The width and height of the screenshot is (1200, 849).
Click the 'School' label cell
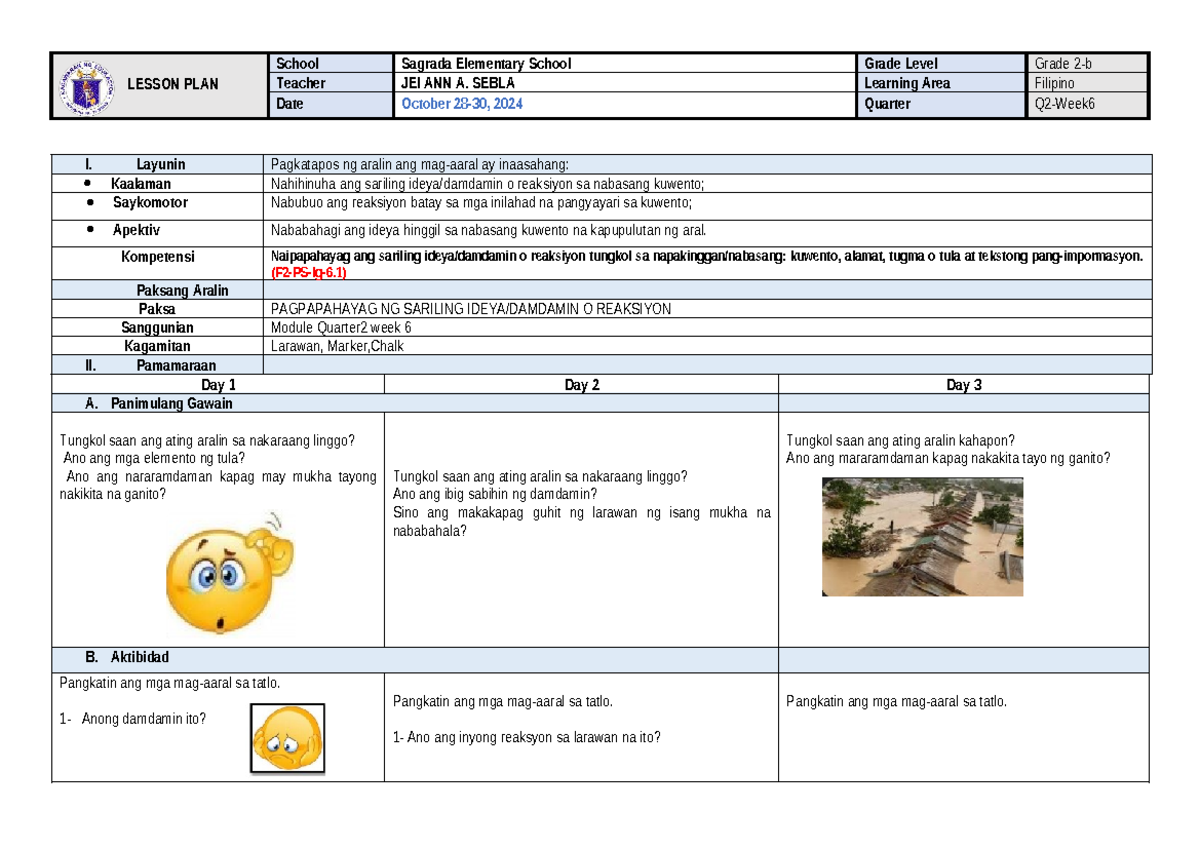(x=330, y=64)
